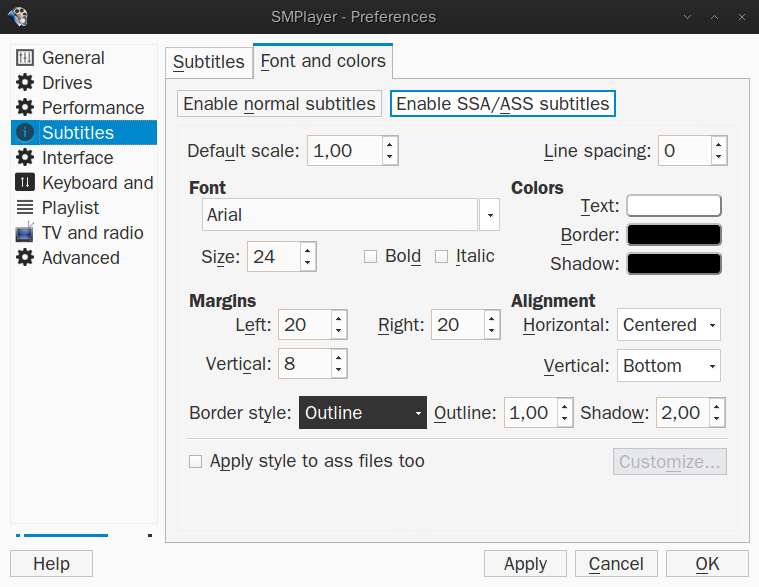Open the Playlist section
This screenshot has width=759, height=587.
84,208
